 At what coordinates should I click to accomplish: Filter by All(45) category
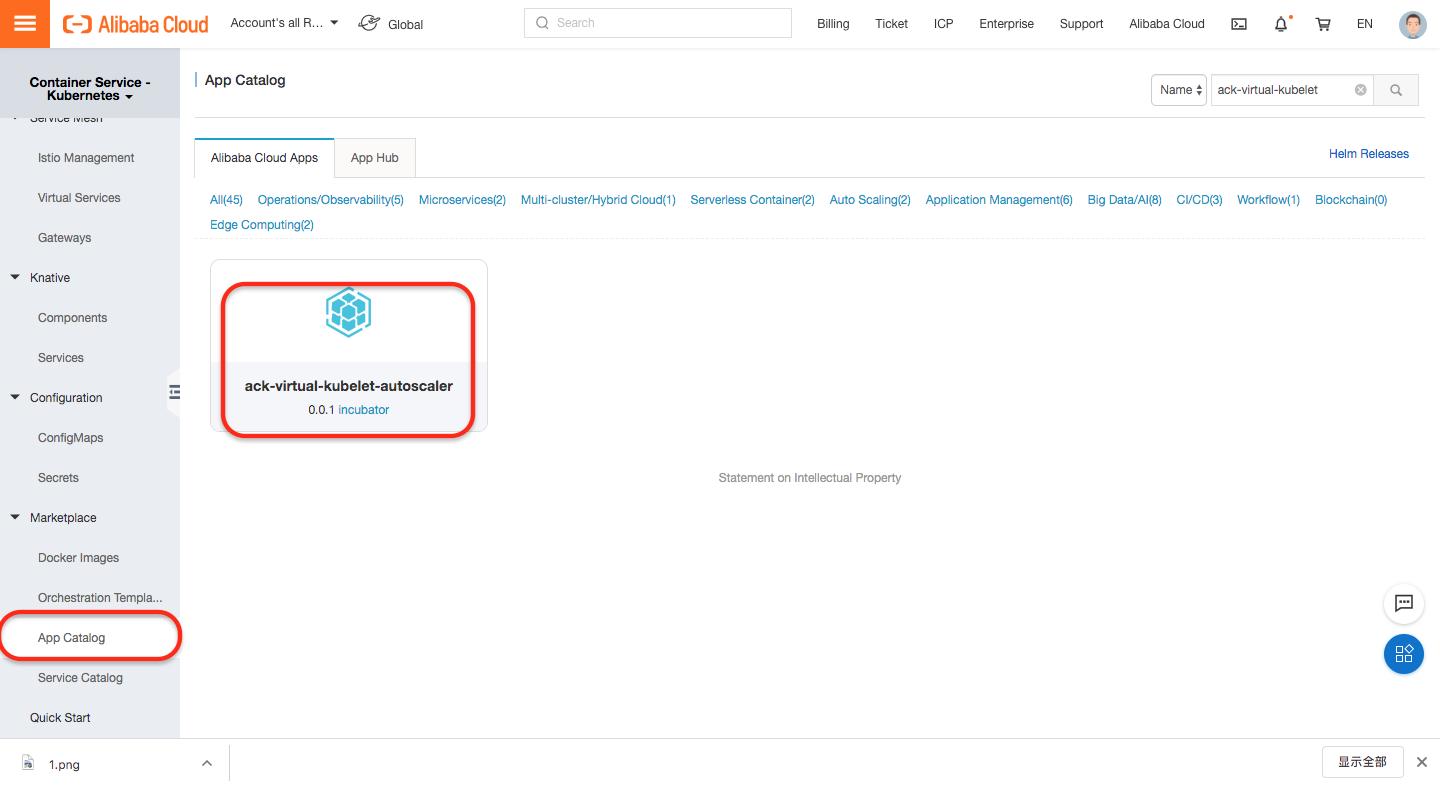click(x=226, y=200)
